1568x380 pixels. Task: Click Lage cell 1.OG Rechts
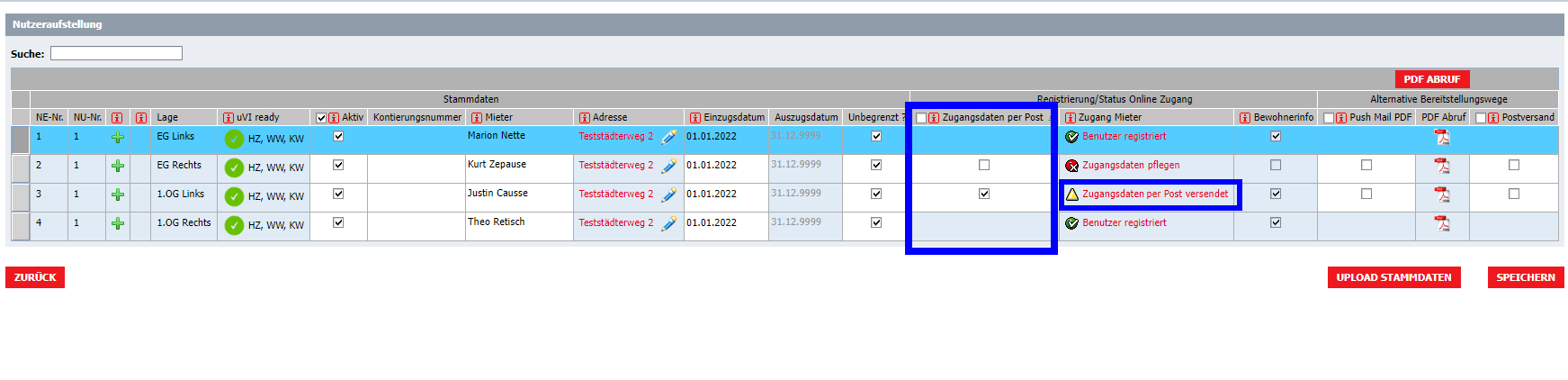pos(184,223)
